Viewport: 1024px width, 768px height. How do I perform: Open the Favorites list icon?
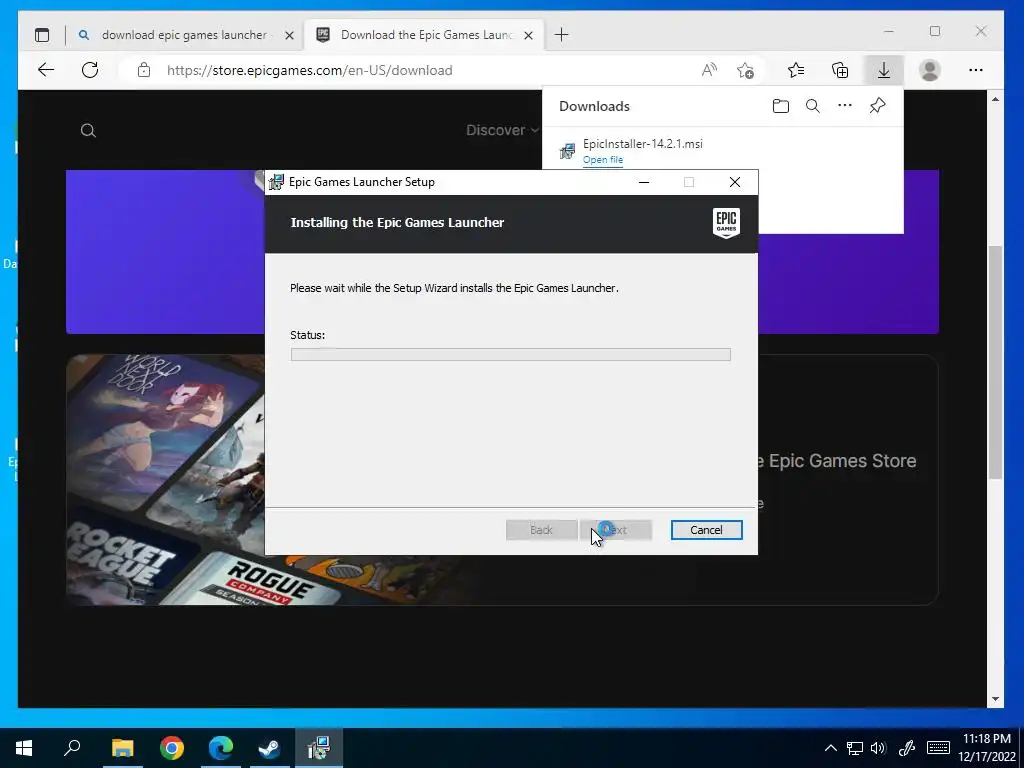tap(796, 70)
